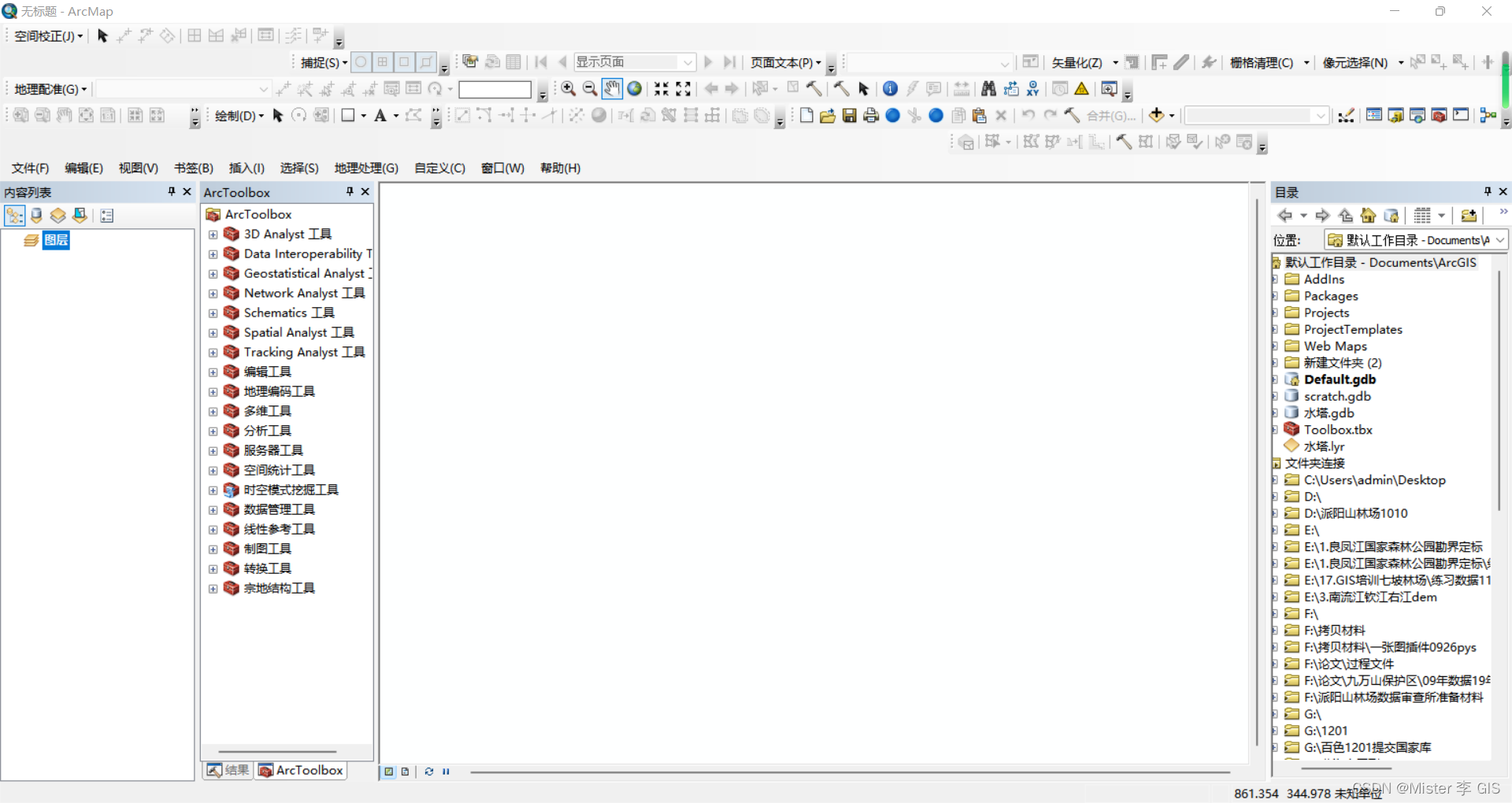Screen dimensions: 1512x803
Task: Save the map with floppy disk icon
Action: point(849,116)
